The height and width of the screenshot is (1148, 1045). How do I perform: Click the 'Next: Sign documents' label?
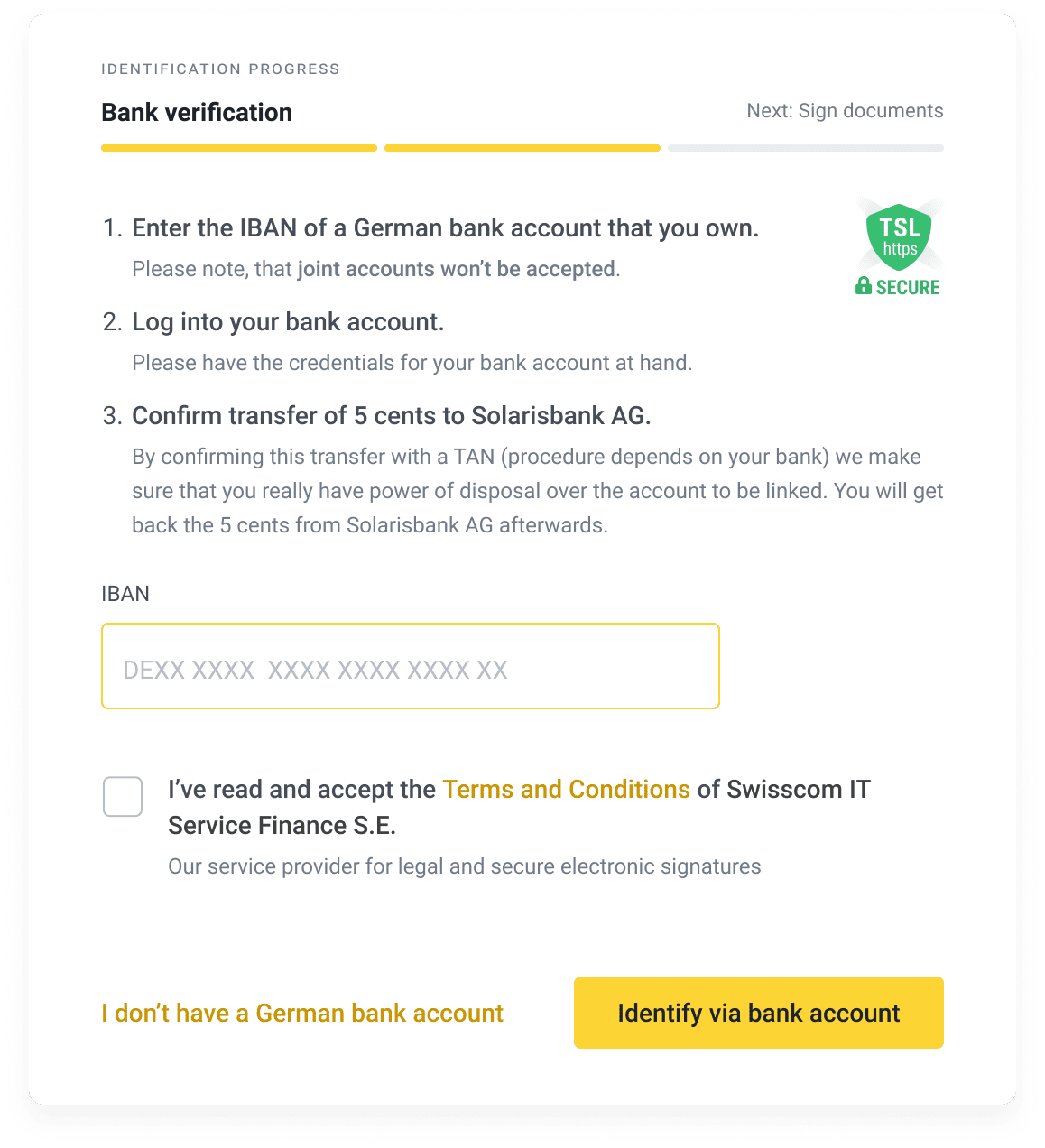pos(845,111)
